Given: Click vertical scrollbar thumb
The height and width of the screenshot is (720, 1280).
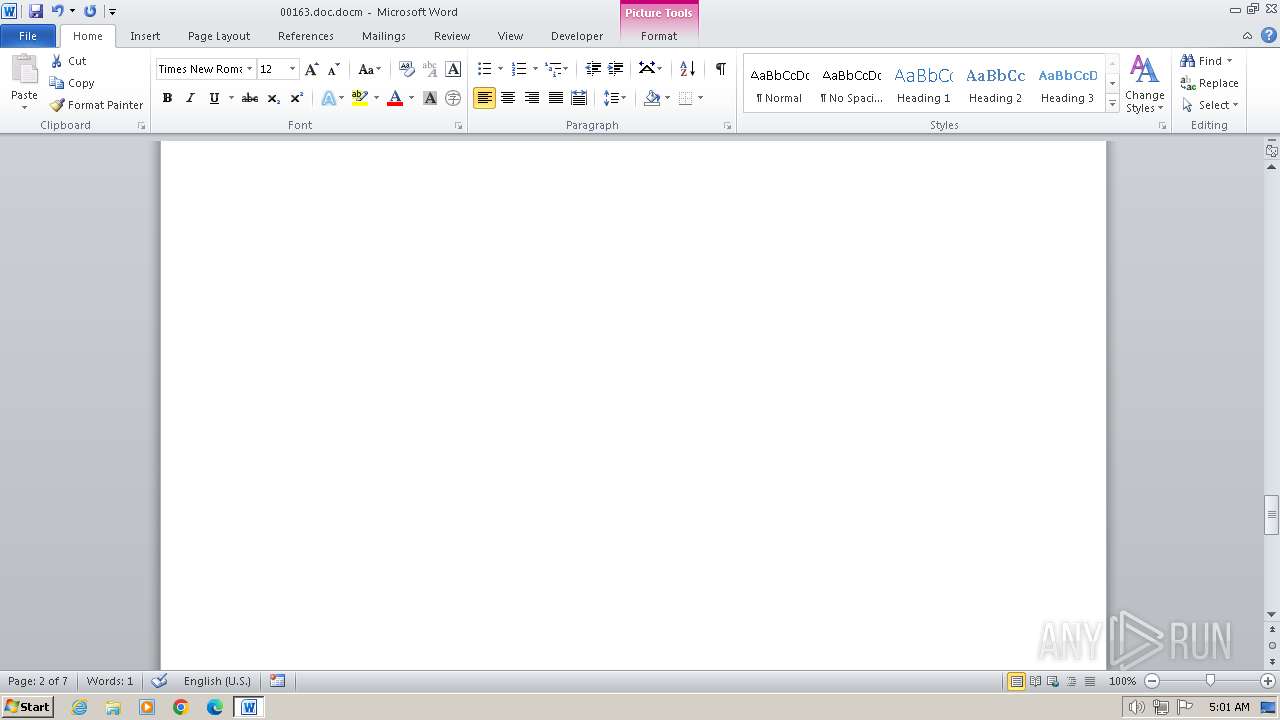Looking at the screenshot, I should 1271,515.
